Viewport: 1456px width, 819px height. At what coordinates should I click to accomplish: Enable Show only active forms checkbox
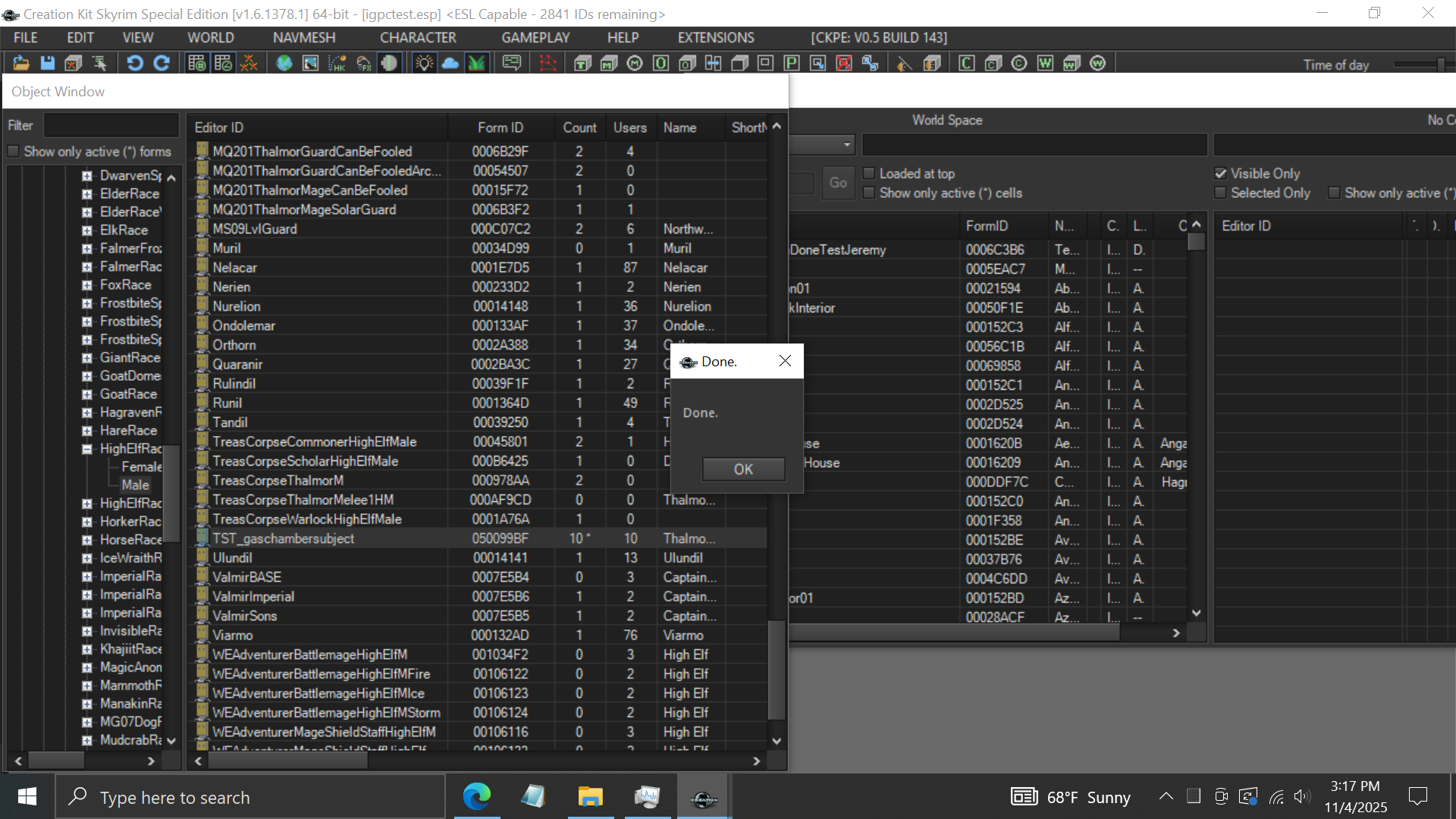[14, 152]
